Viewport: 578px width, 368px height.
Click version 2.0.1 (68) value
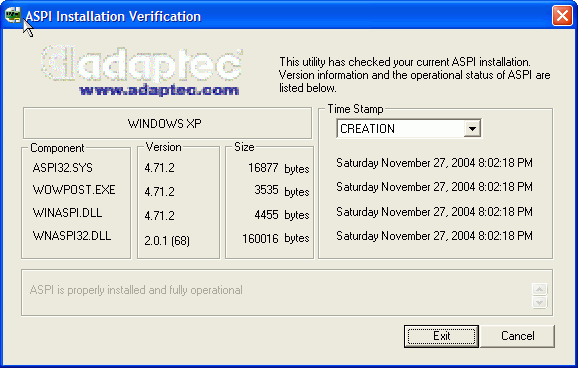[167, 241]
